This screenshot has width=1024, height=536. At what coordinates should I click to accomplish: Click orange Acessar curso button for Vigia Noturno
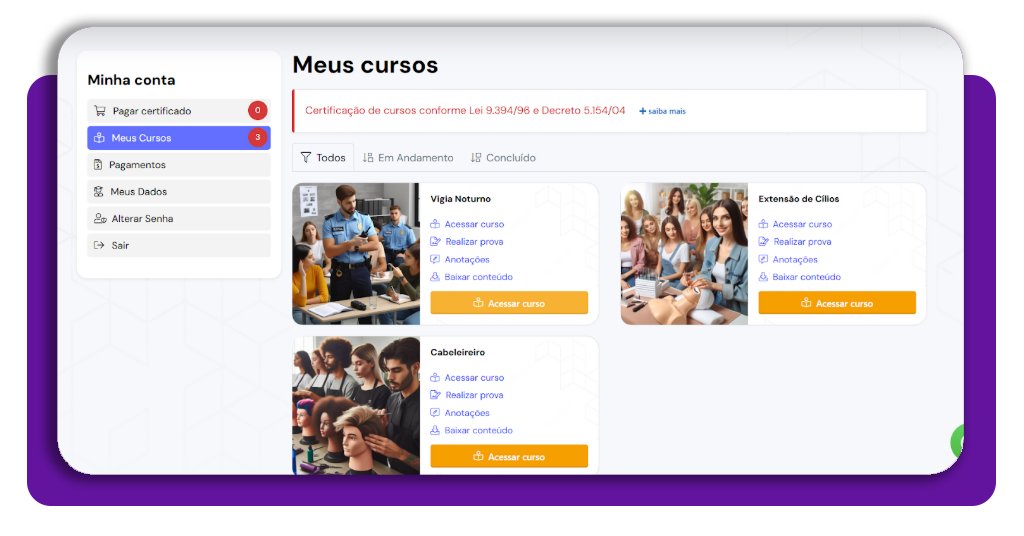pyautogui.click(x=509, y=303)
